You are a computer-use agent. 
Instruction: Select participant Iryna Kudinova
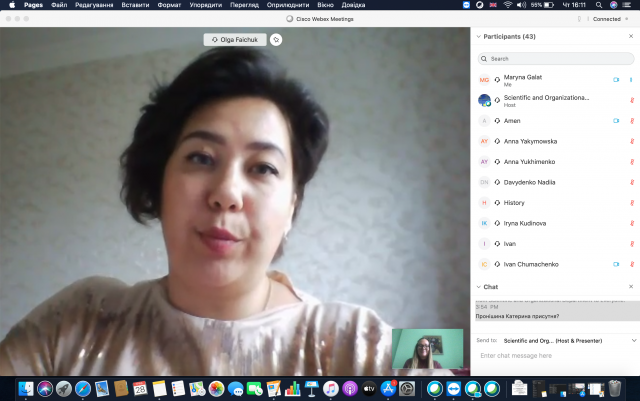click(x=555, y=223)
